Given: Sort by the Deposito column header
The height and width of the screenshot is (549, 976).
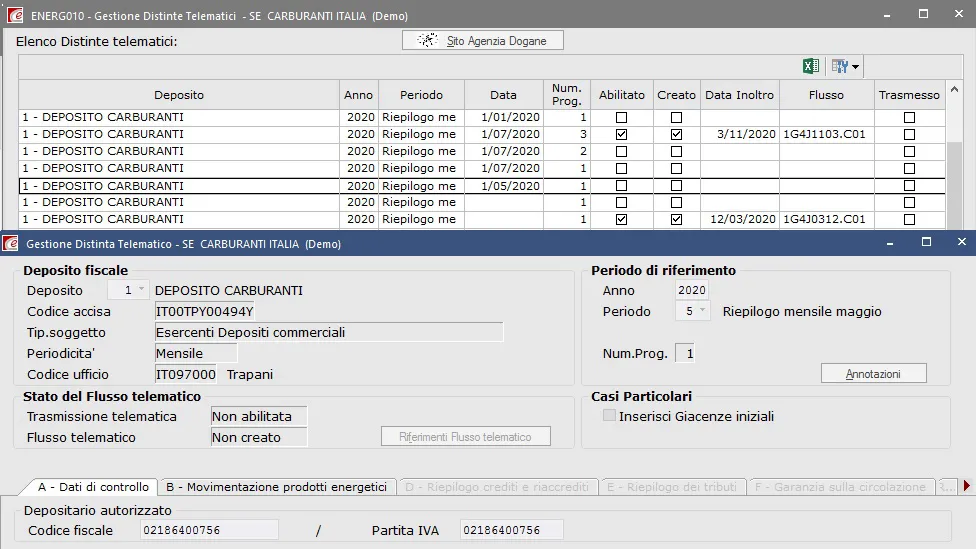Looking at the screenshot, I should pos(179,95).
